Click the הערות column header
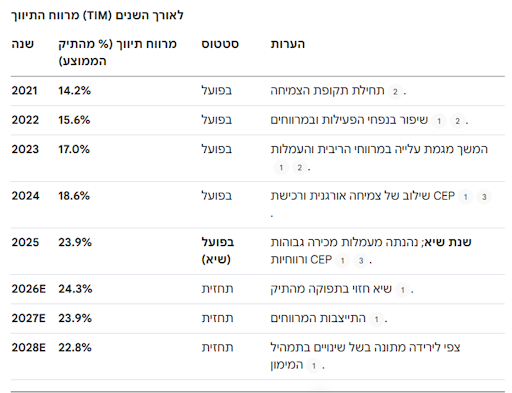512x393 pixels. coord(288,44)
